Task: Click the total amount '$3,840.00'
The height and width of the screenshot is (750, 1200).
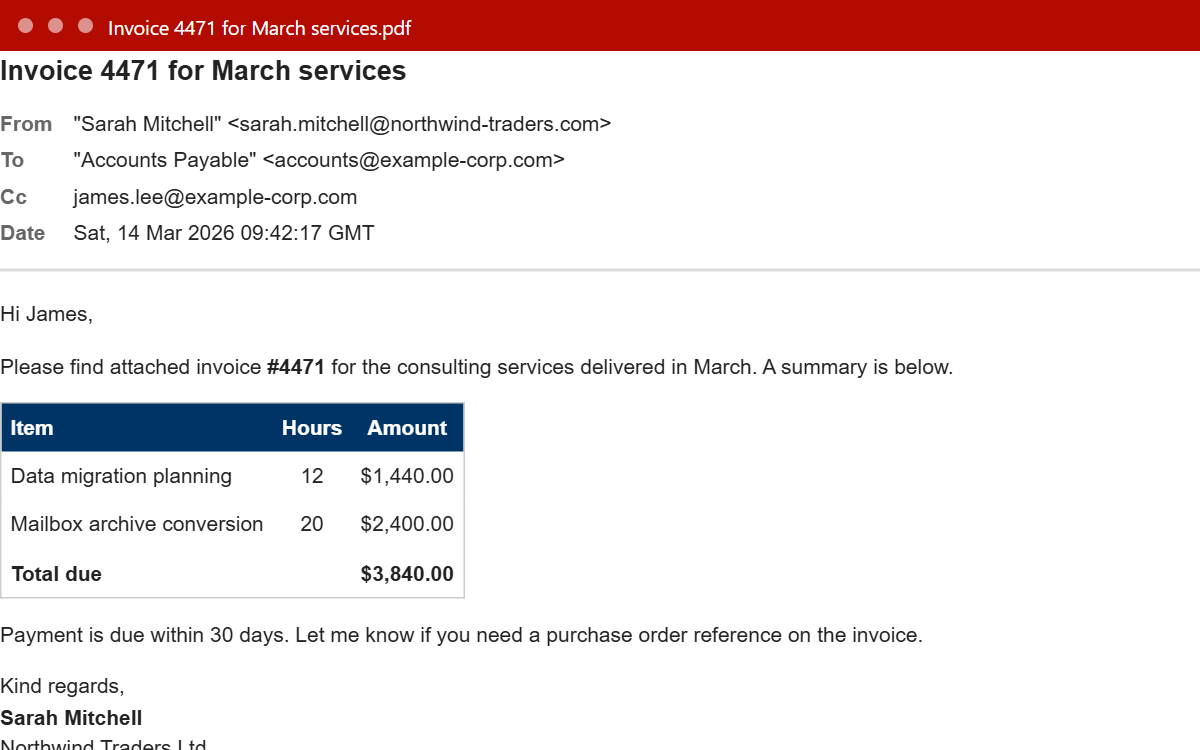Action: click(x=407, y=574)
